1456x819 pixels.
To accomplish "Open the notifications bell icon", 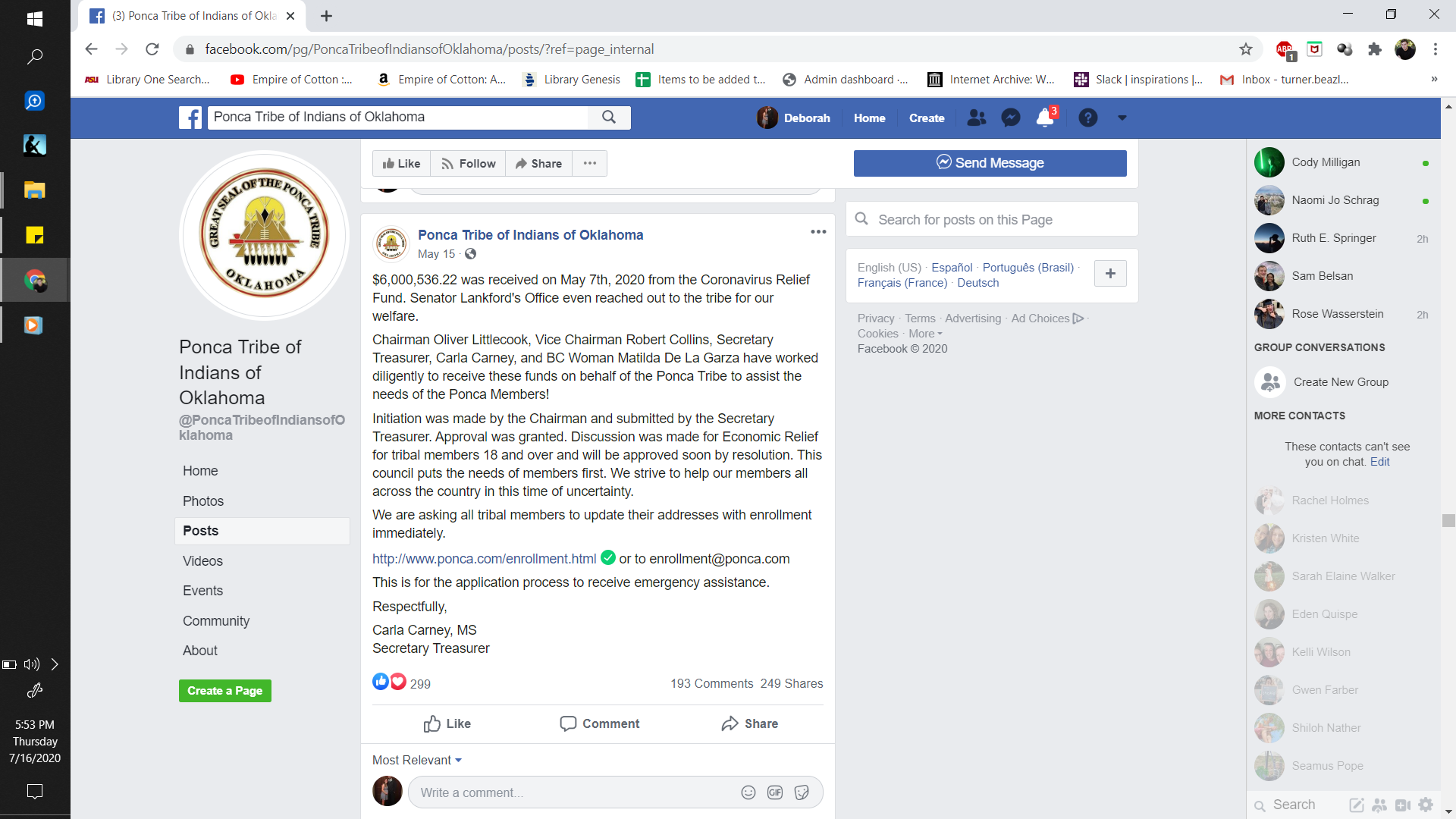I will 1045,118.
